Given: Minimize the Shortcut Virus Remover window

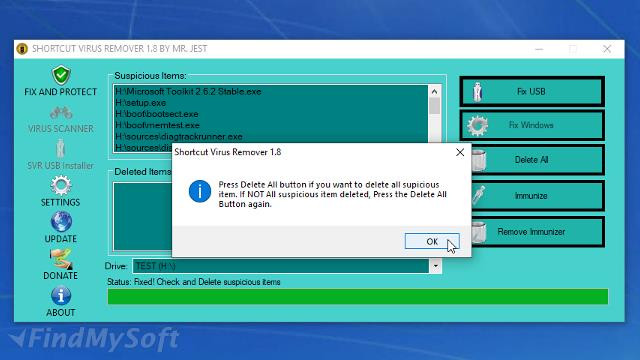Looking at the screenshot, I should (539, 49).
